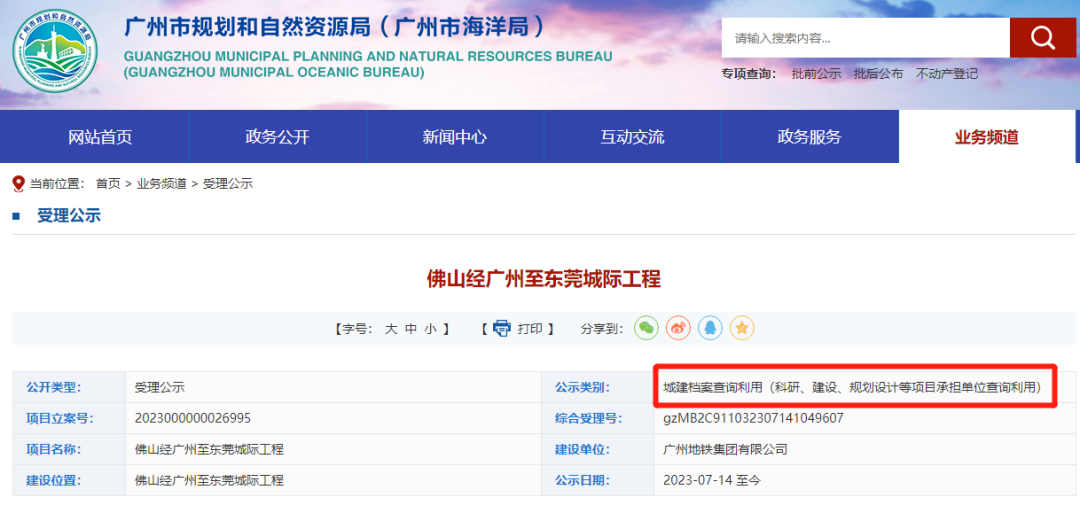Click the 广州市规划和自然资源局 site title
The image size is (1080, 513).
point(334,26)
